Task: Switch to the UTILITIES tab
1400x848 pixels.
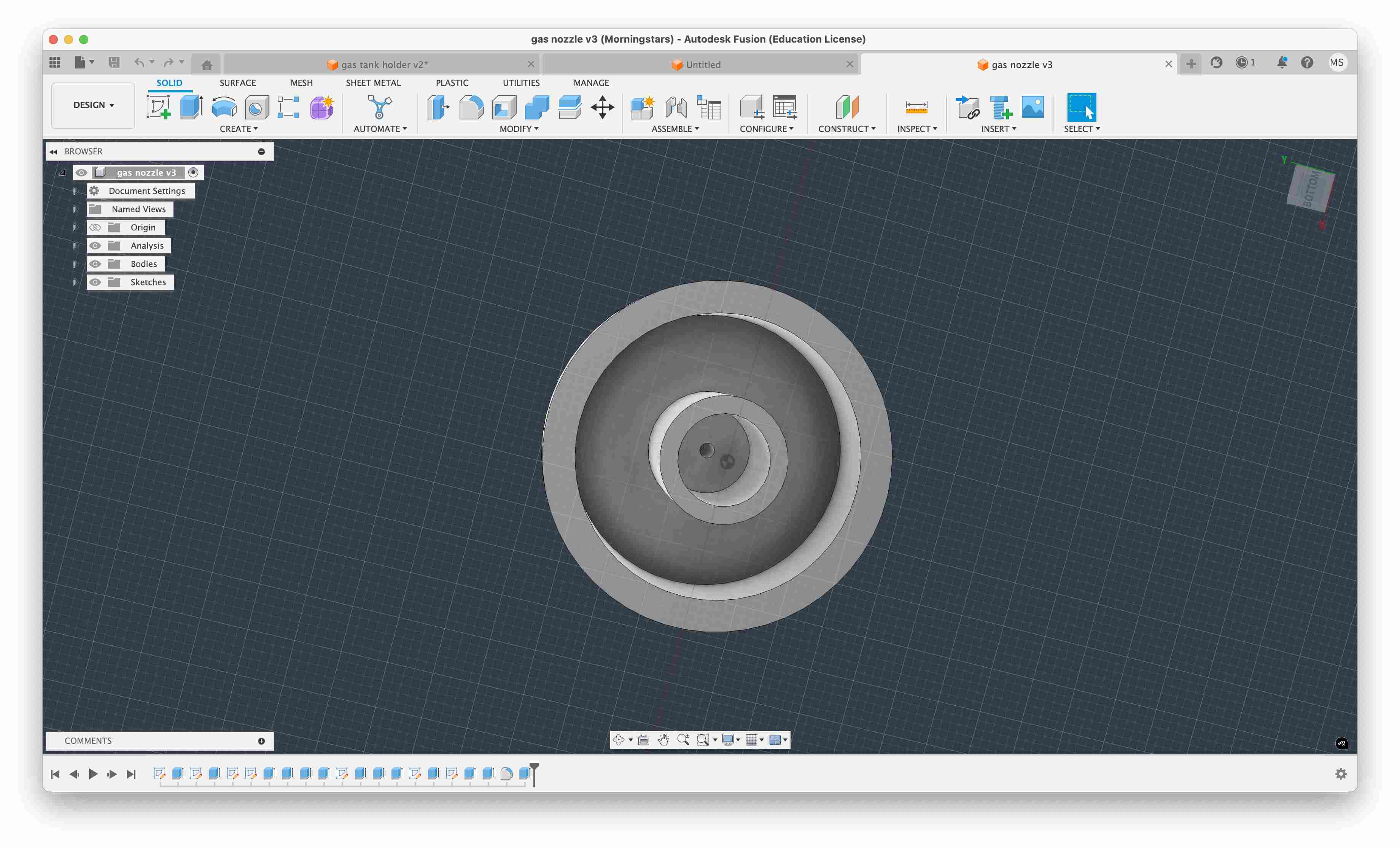Action: [x=521, y=83]
